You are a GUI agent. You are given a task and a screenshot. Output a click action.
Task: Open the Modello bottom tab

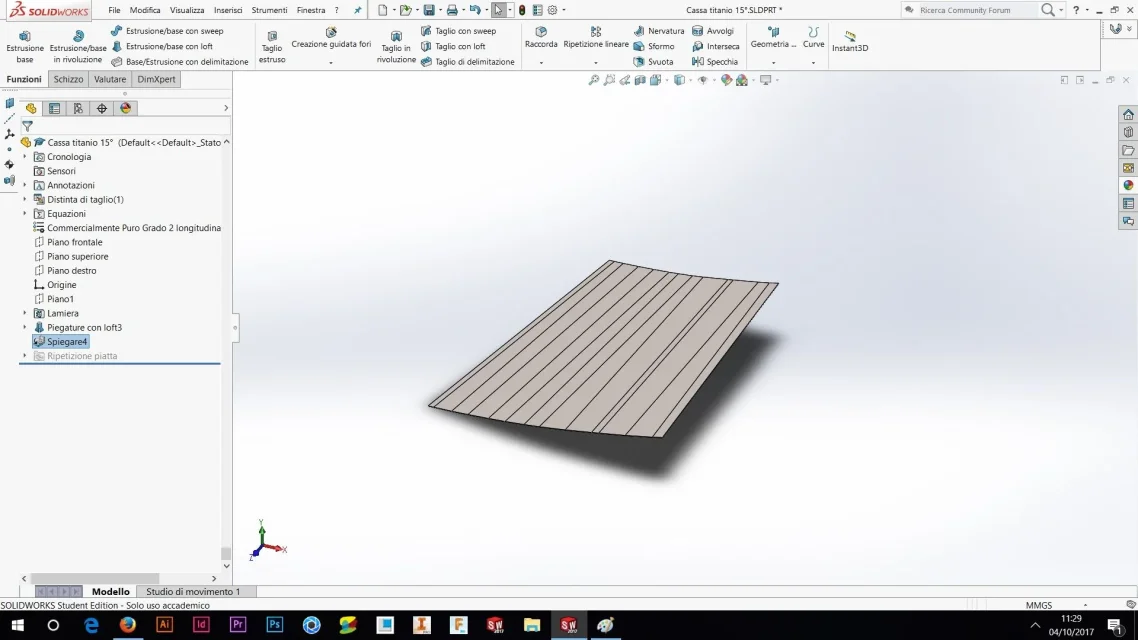[110, 591]
